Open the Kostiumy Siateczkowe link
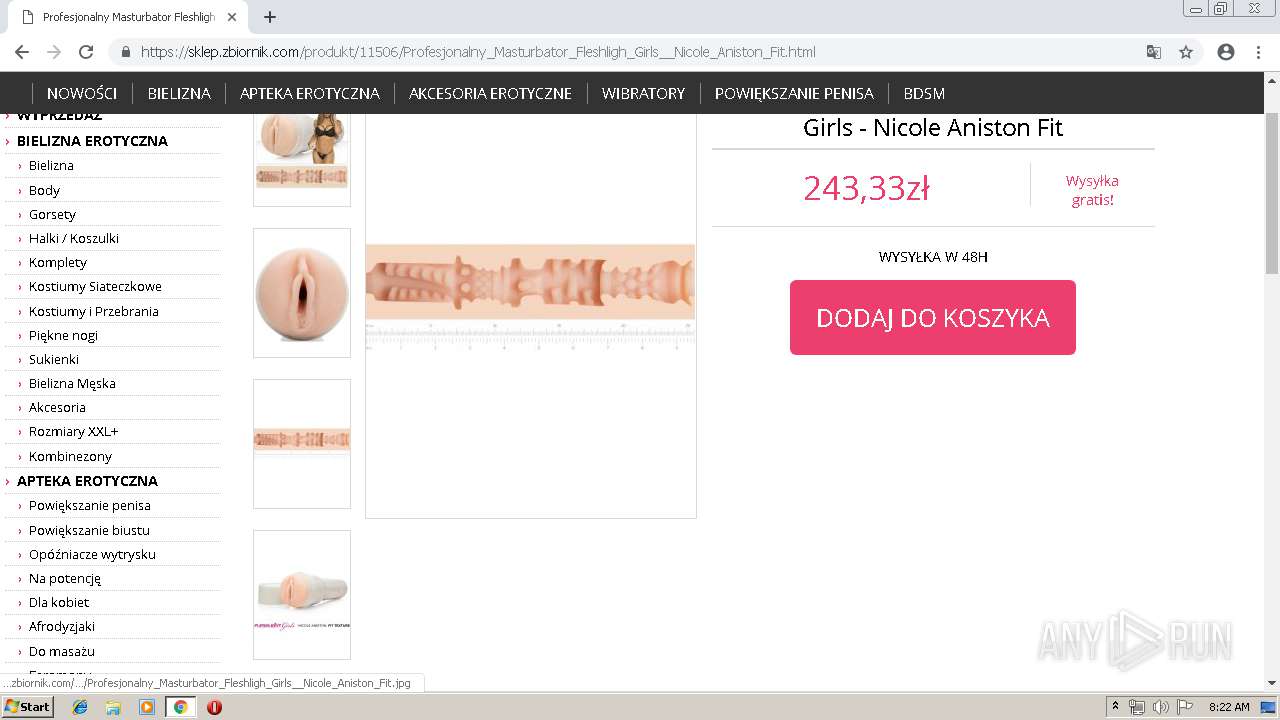The width and height of the screenshot is (1280, 720). coord(95,286)
